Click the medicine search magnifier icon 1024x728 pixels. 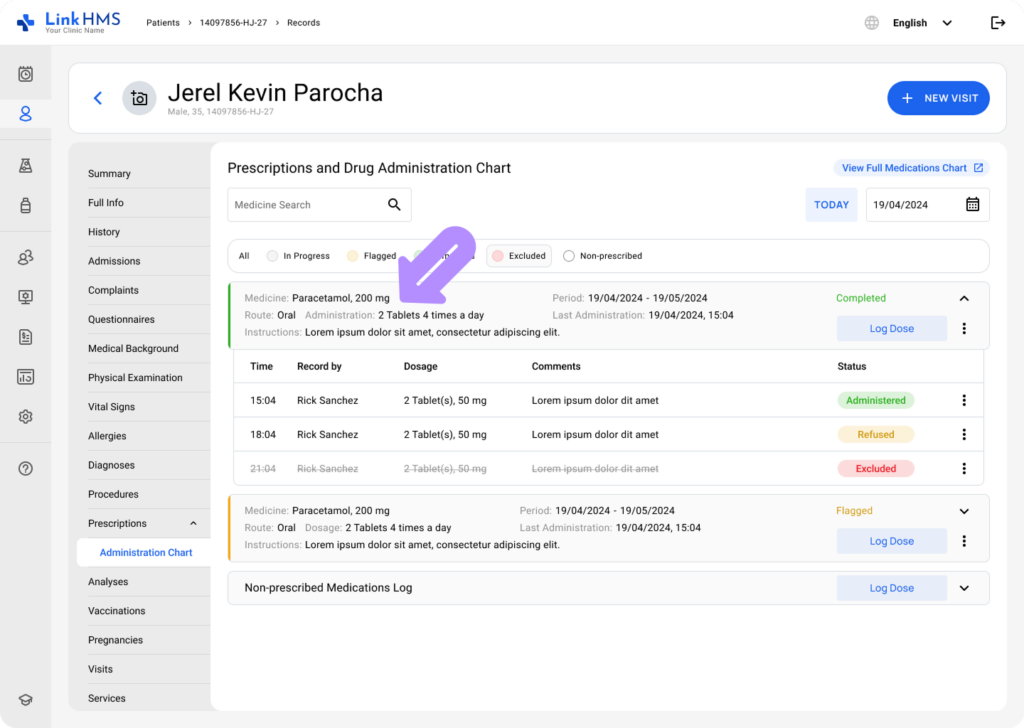(394, 205)
